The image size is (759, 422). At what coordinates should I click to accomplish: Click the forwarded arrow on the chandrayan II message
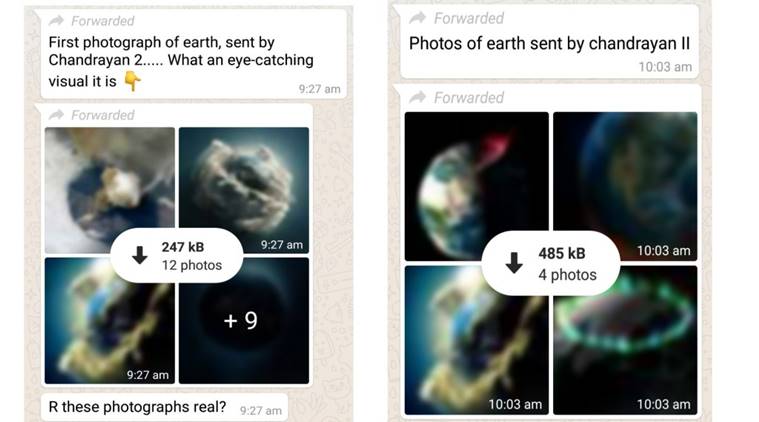(417, 18)
